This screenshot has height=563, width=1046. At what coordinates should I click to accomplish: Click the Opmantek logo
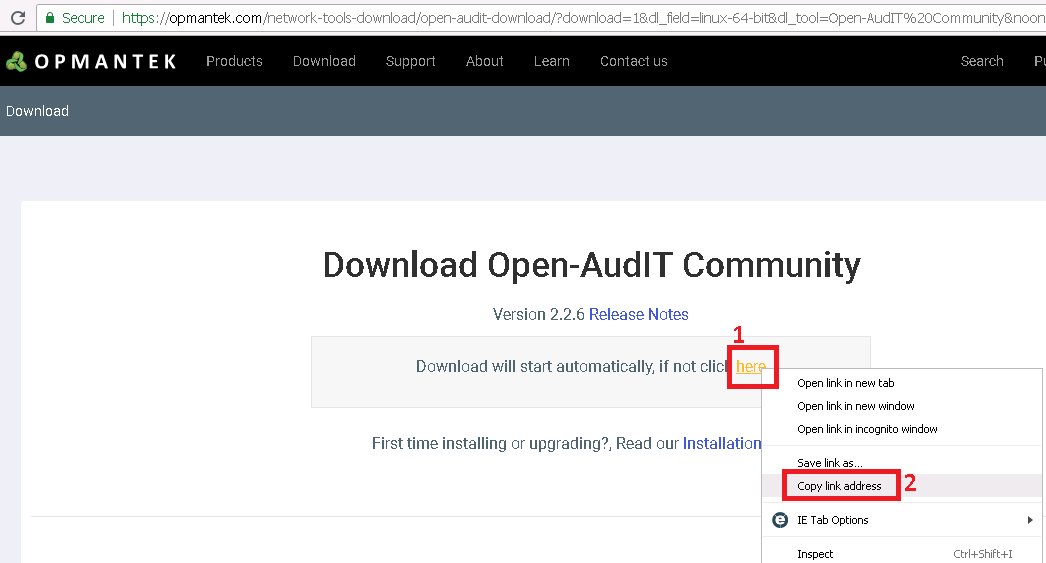pos(91,61)
